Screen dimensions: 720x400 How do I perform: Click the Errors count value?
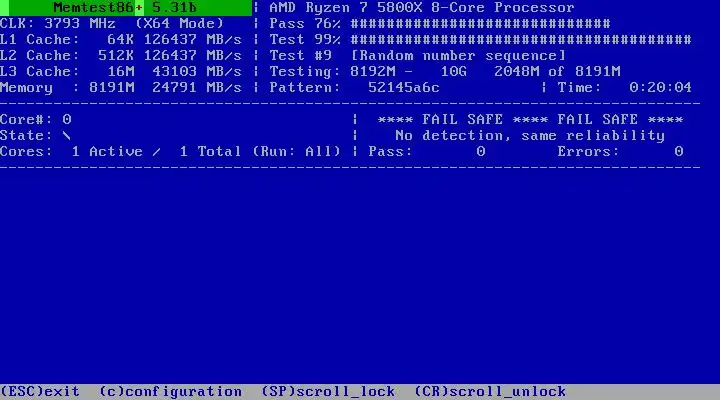[679, 152]
